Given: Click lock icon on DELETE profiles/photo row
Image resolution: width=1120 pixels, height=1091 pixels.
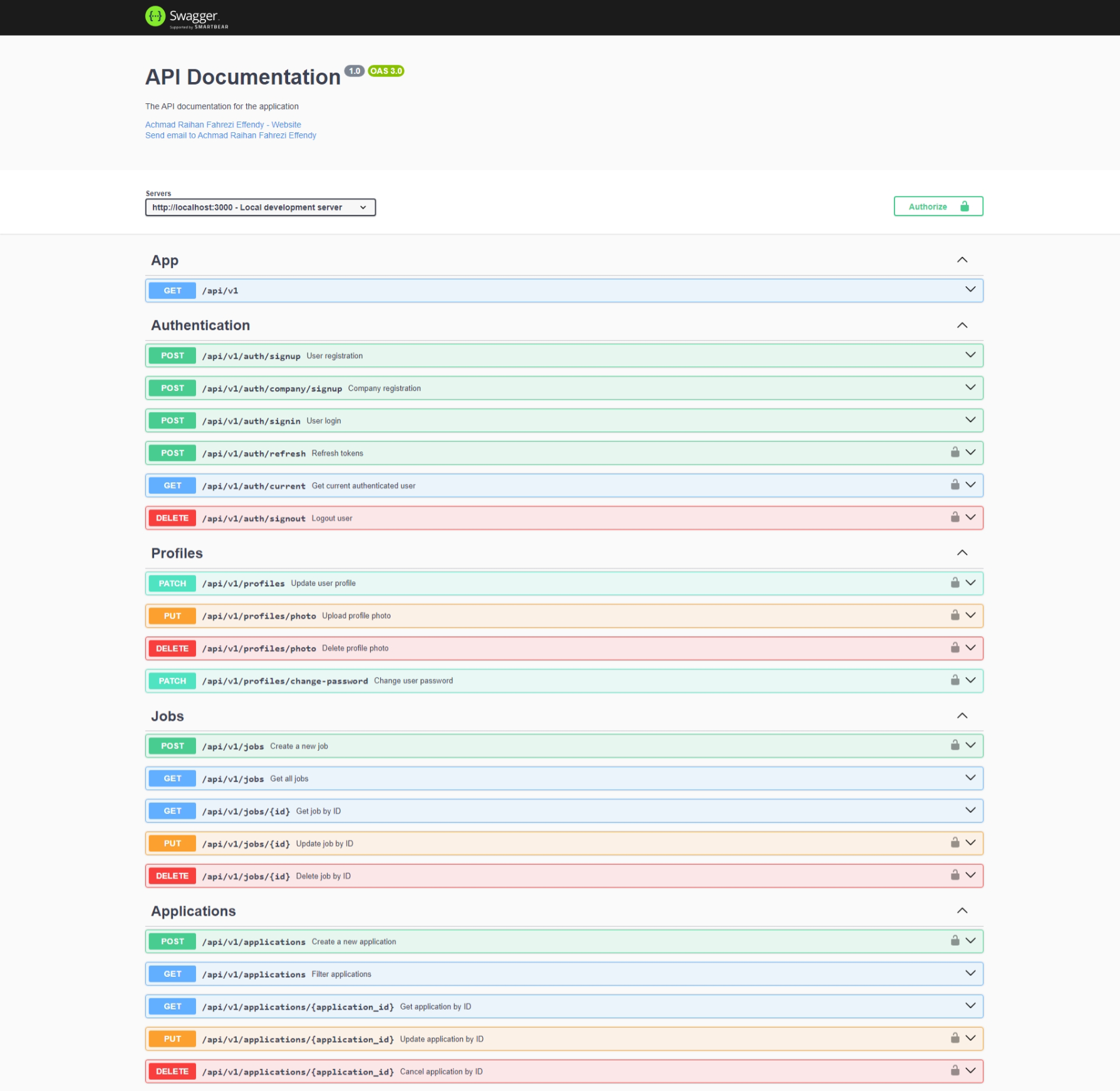Looking at the screenshot, I should coord(955,648).
